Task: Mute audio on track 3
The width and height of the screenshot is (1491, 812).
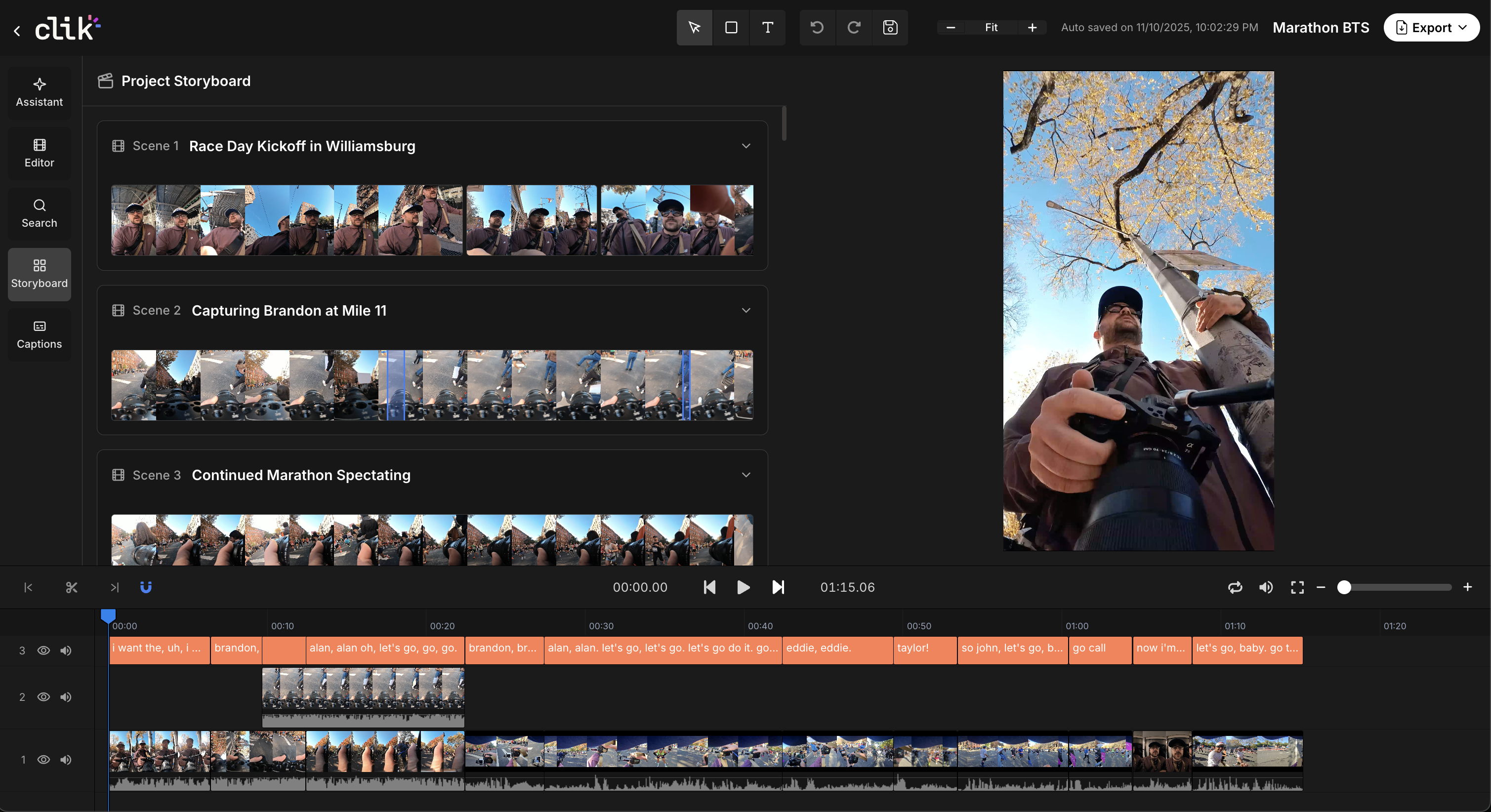Action: [x=65, y=650]
